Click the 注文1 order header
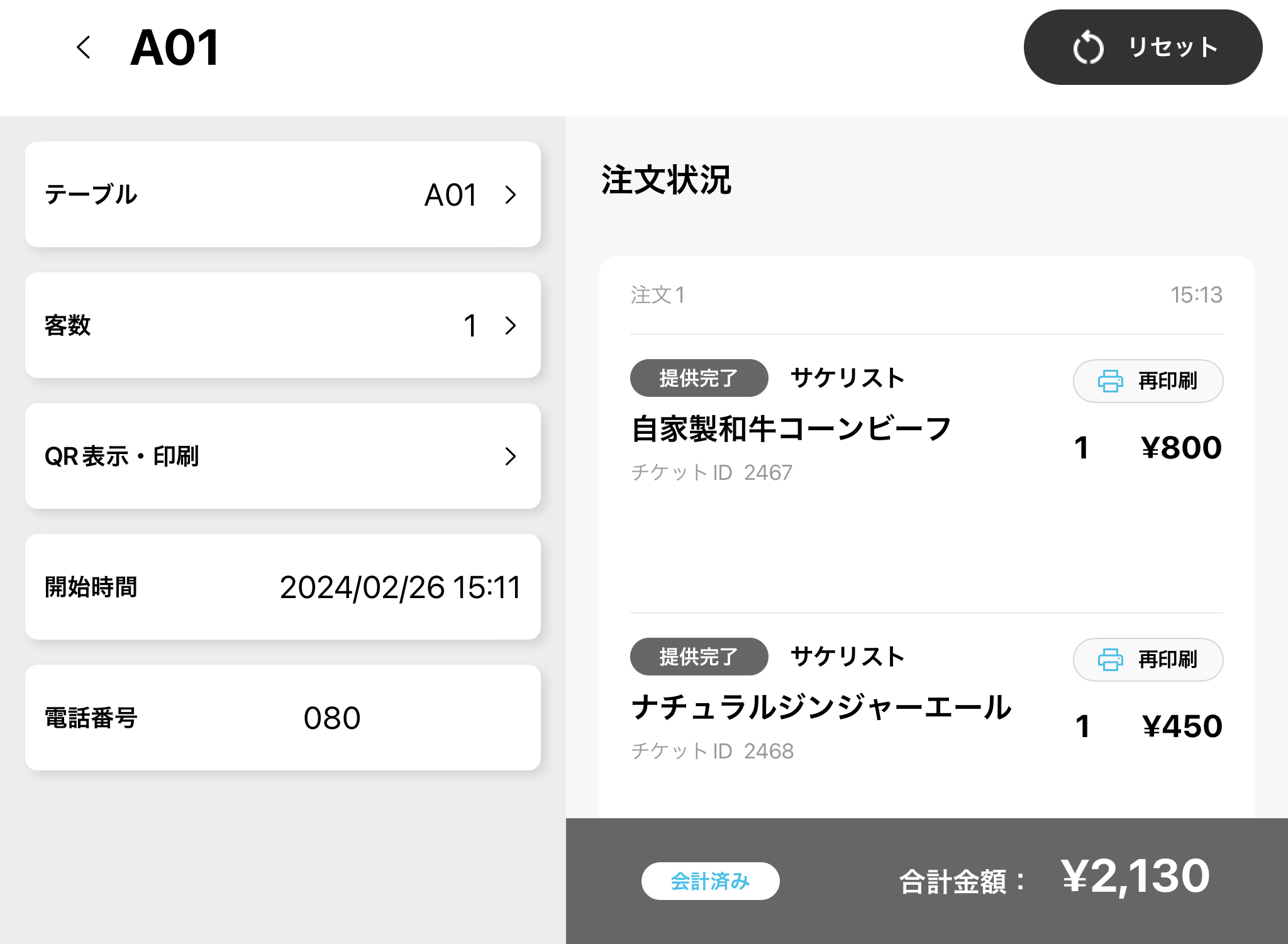The height and width of the screenshot is (944, 1288). [658, 295]
